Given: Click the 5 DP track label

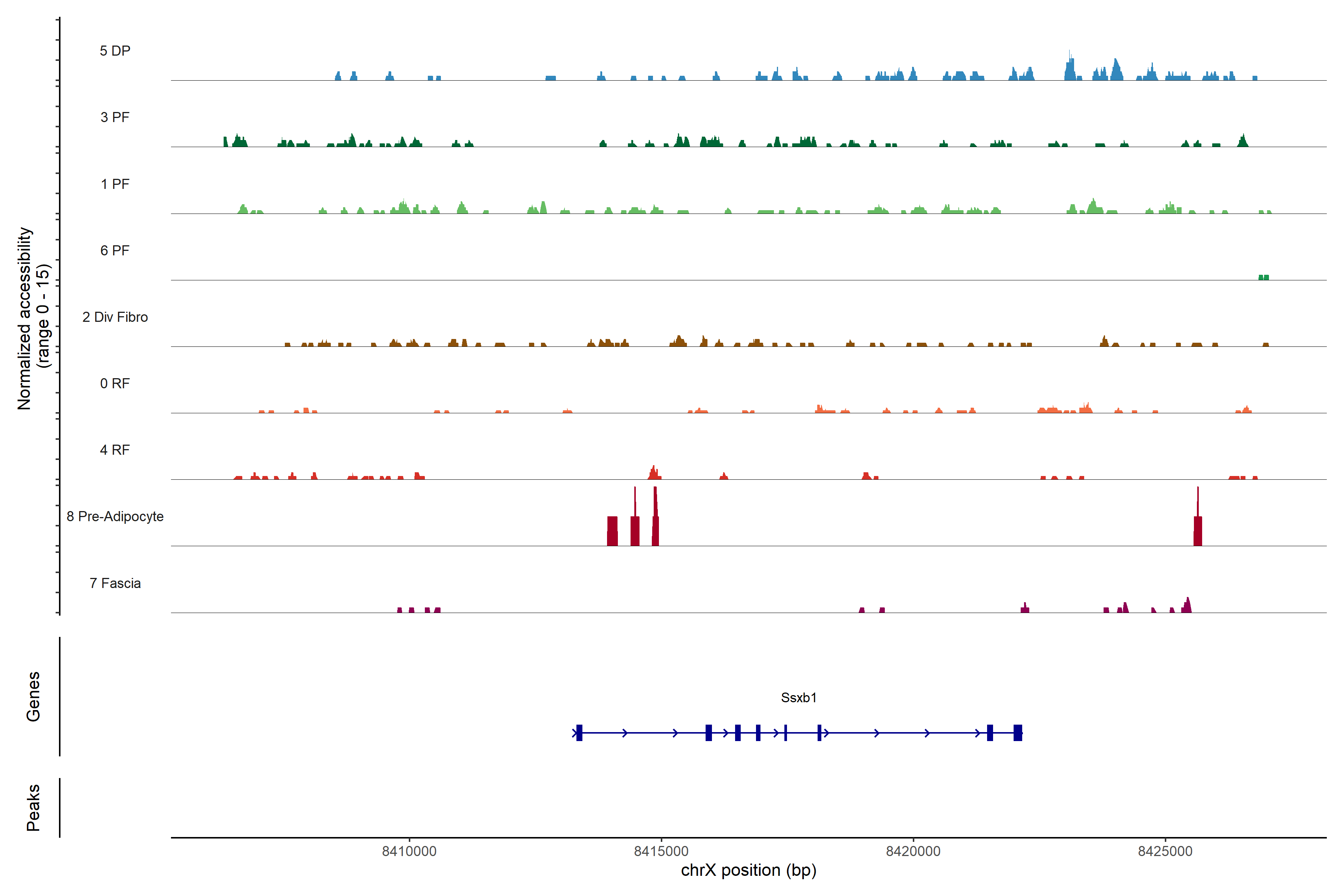Looking at the screenshot, I should [x=115, y=51].
